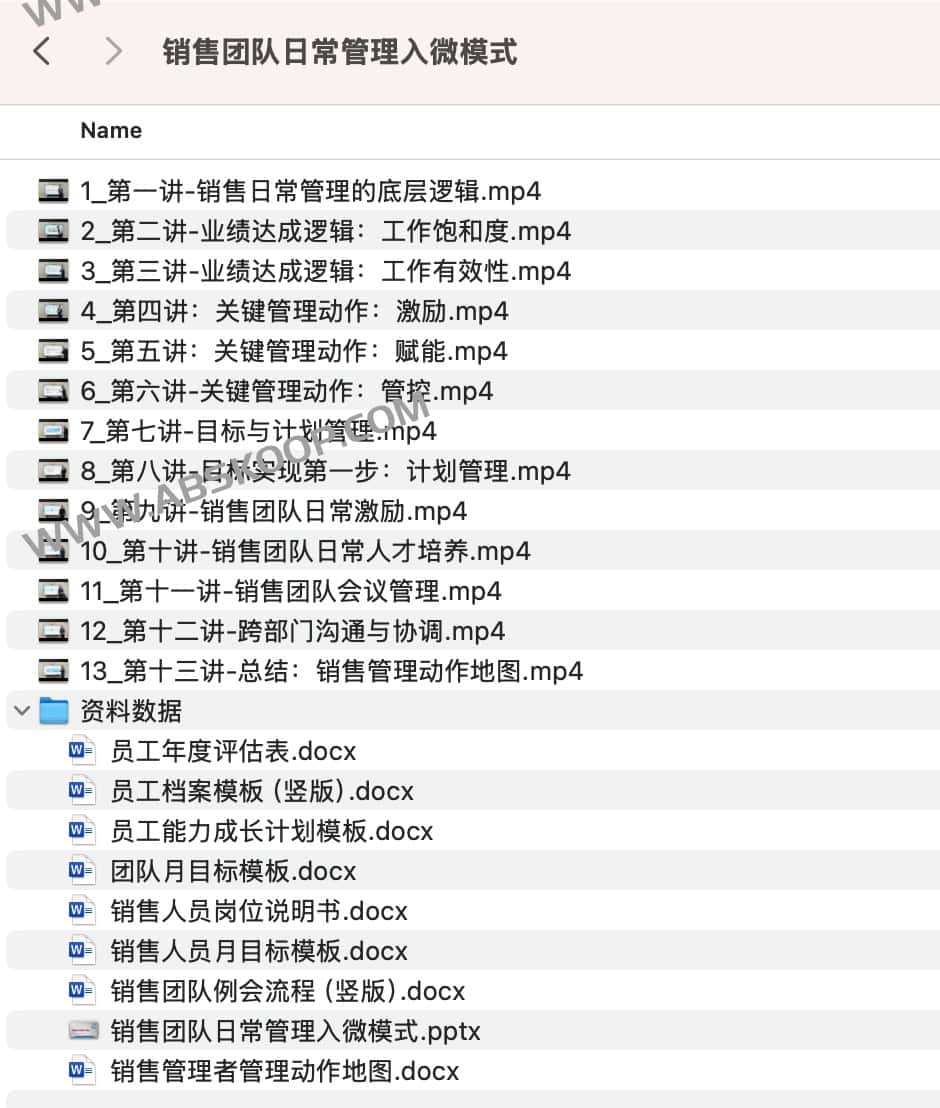Click video thumbnail for 11_第十一讲 file
This screenshot has width=940, height=1108.
[x=54, y=591]
